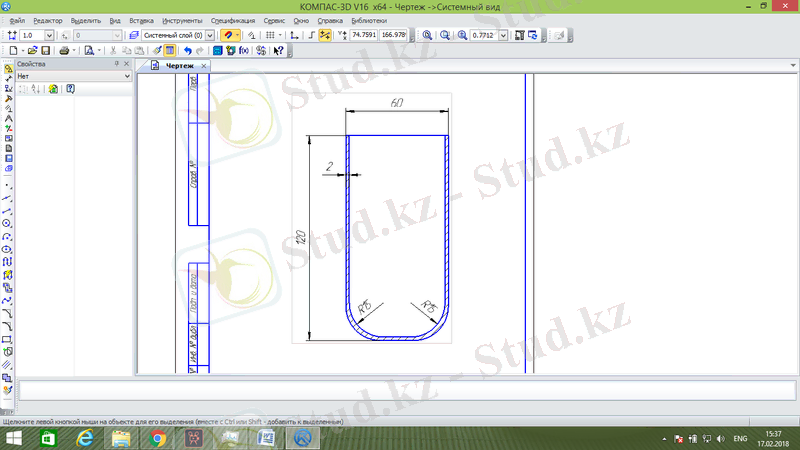Open Google Chrome from taskbar

click(157, 438)
